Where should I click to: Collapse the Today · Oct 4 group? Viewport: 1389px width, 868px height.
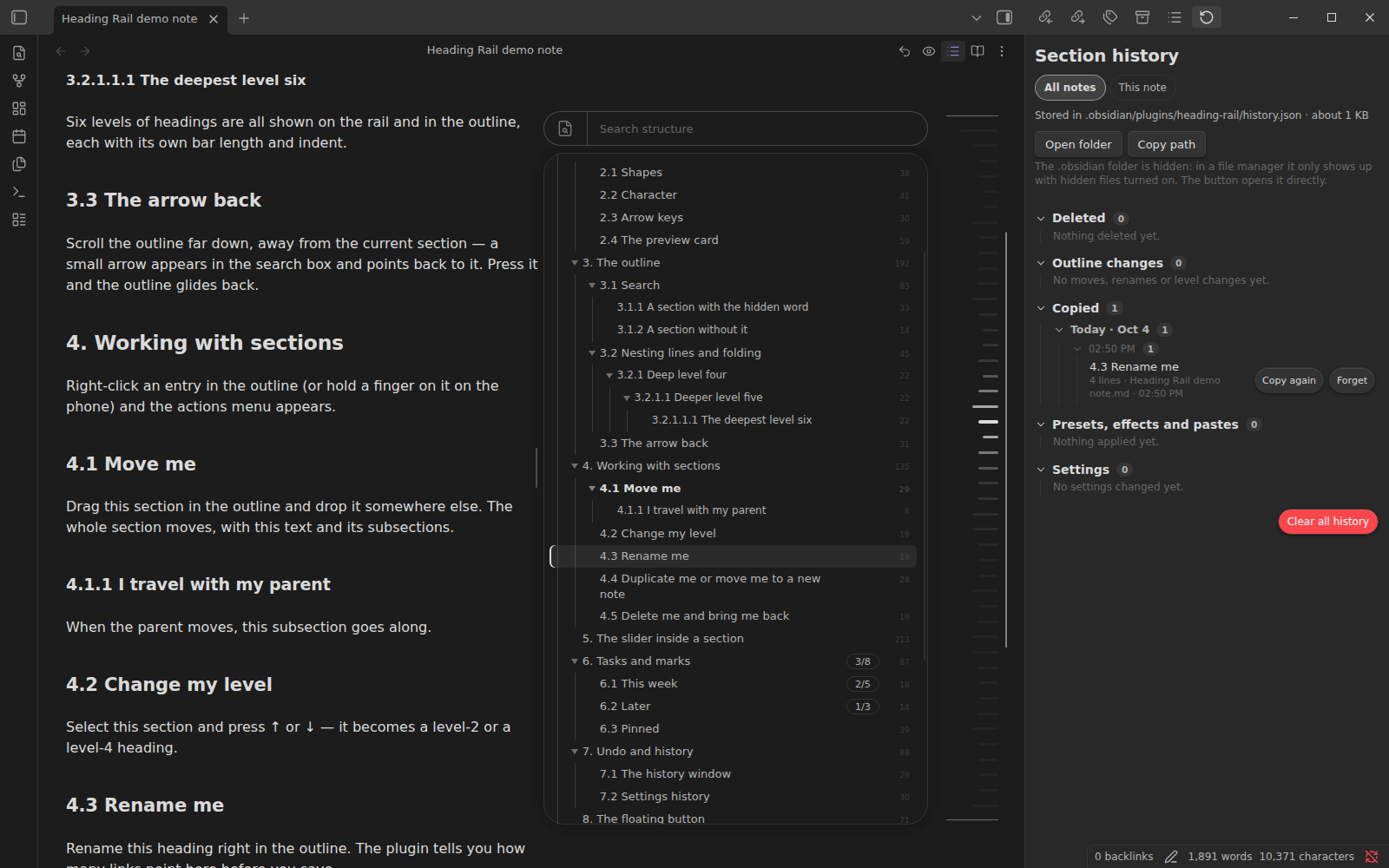click(x=1059, y=330)
